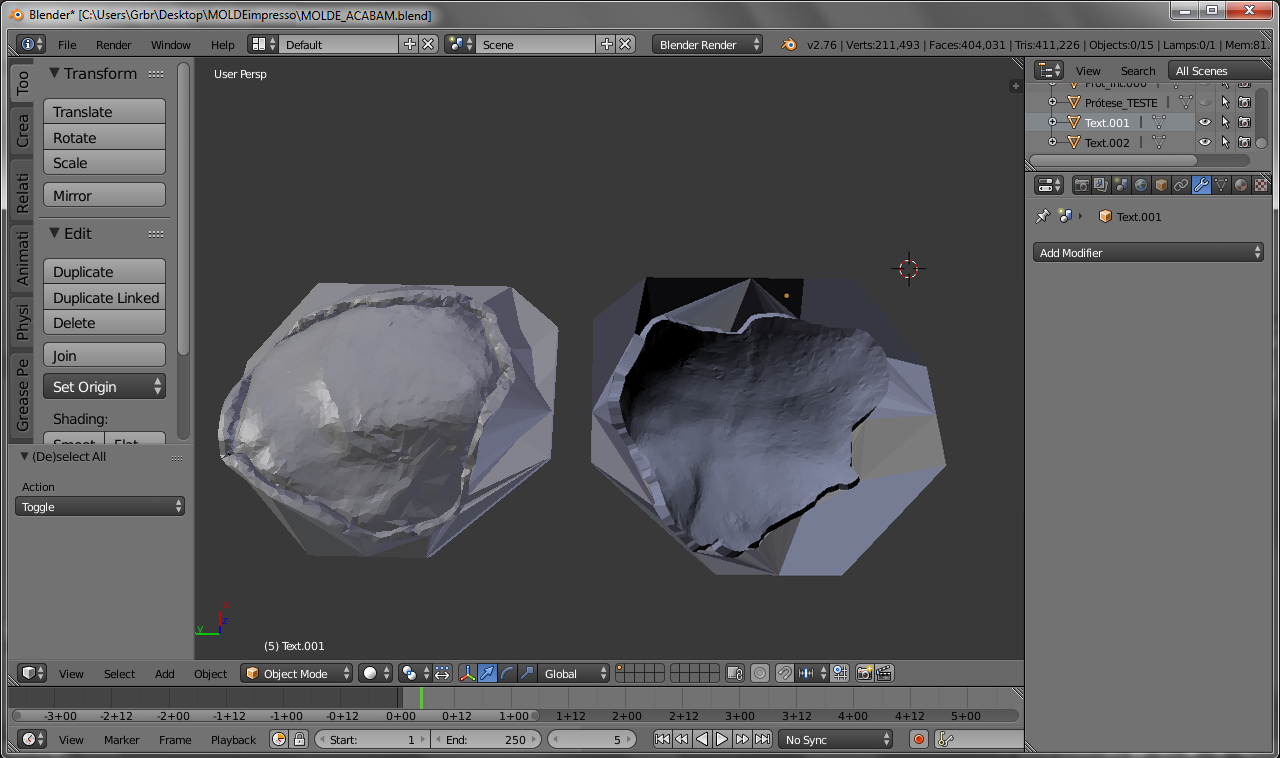
Task: Open the Render Layers properties icon
Action: [x=1101, y=185]
